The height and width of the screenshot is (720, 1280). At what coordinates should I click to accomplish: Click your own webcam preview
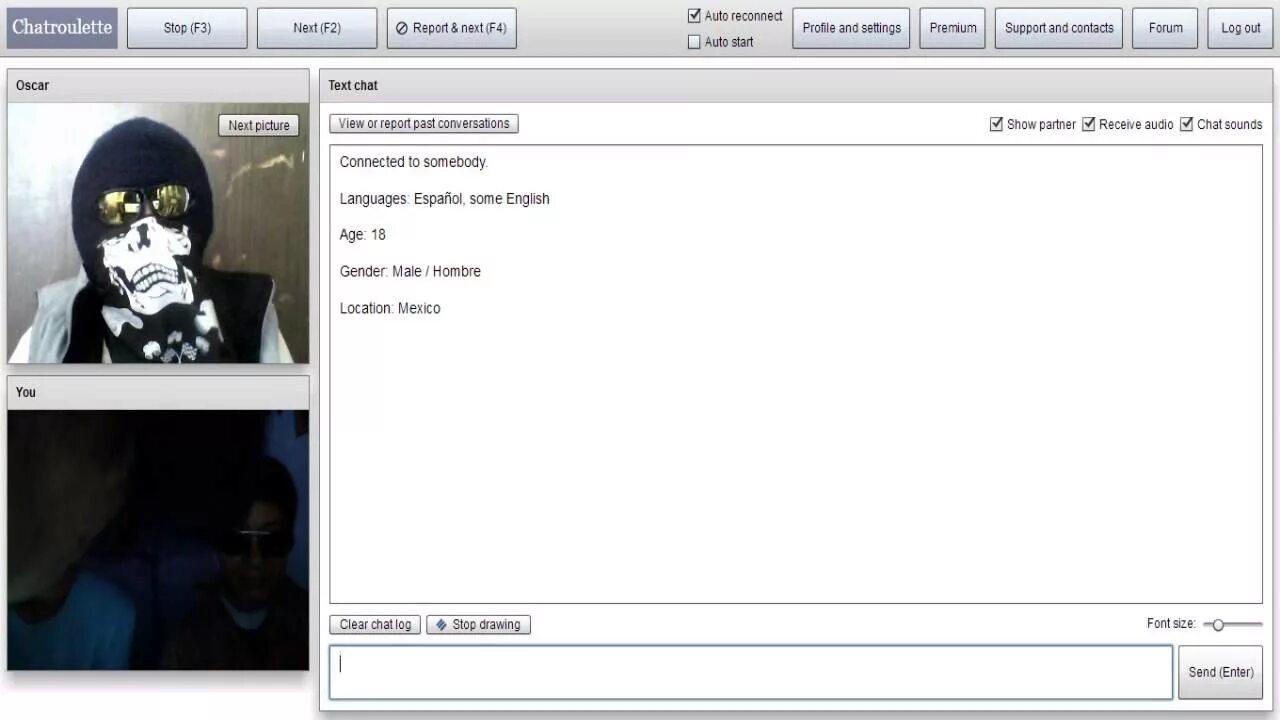point(158,540)
